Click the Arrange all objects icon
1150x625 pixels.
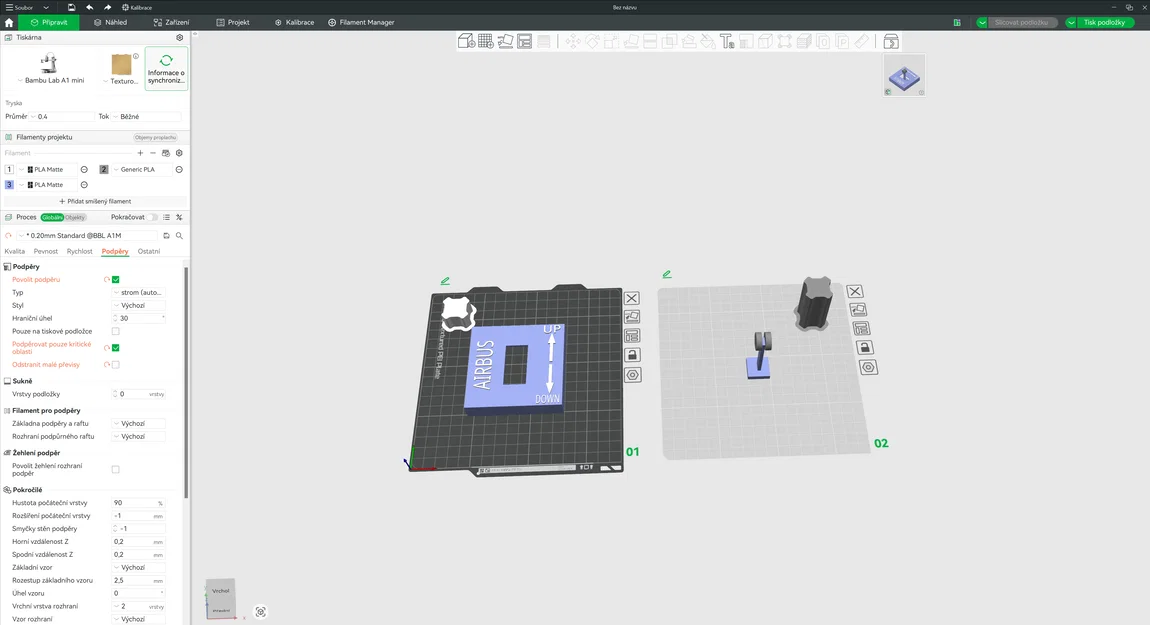[x=524, y=41]
